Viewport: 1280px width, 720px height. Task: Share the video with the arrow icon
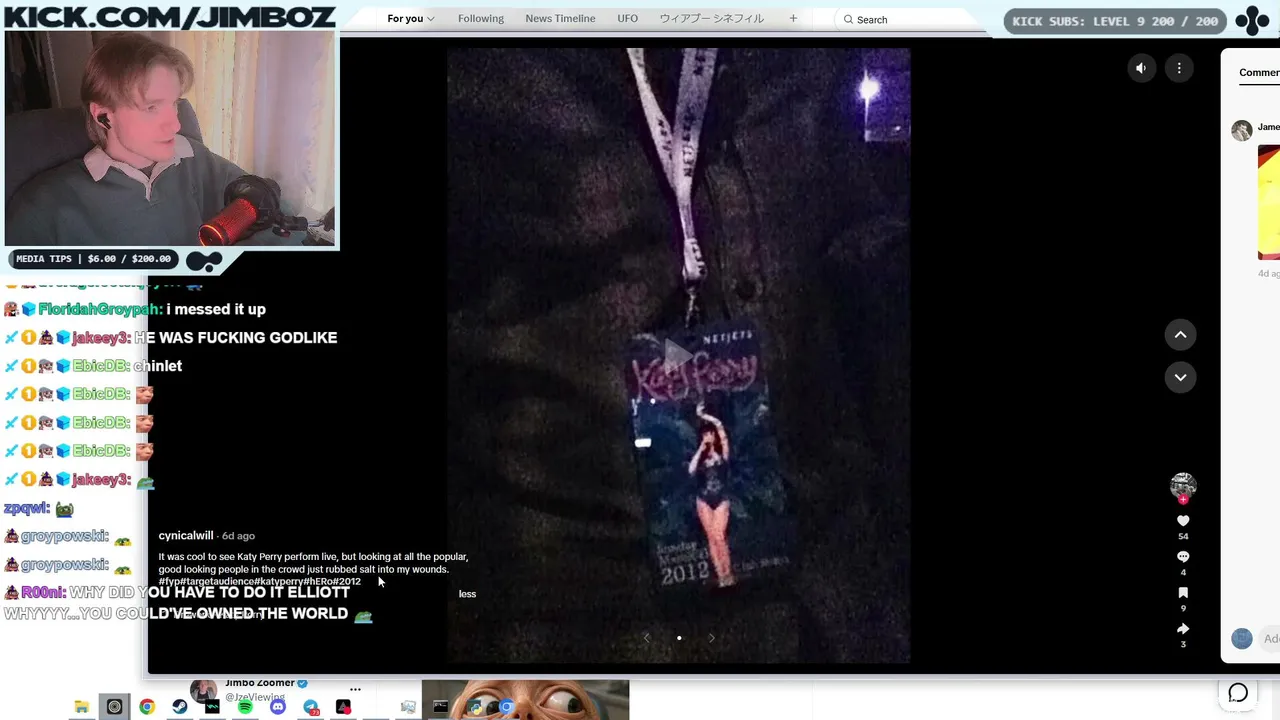coord(1183,628)
